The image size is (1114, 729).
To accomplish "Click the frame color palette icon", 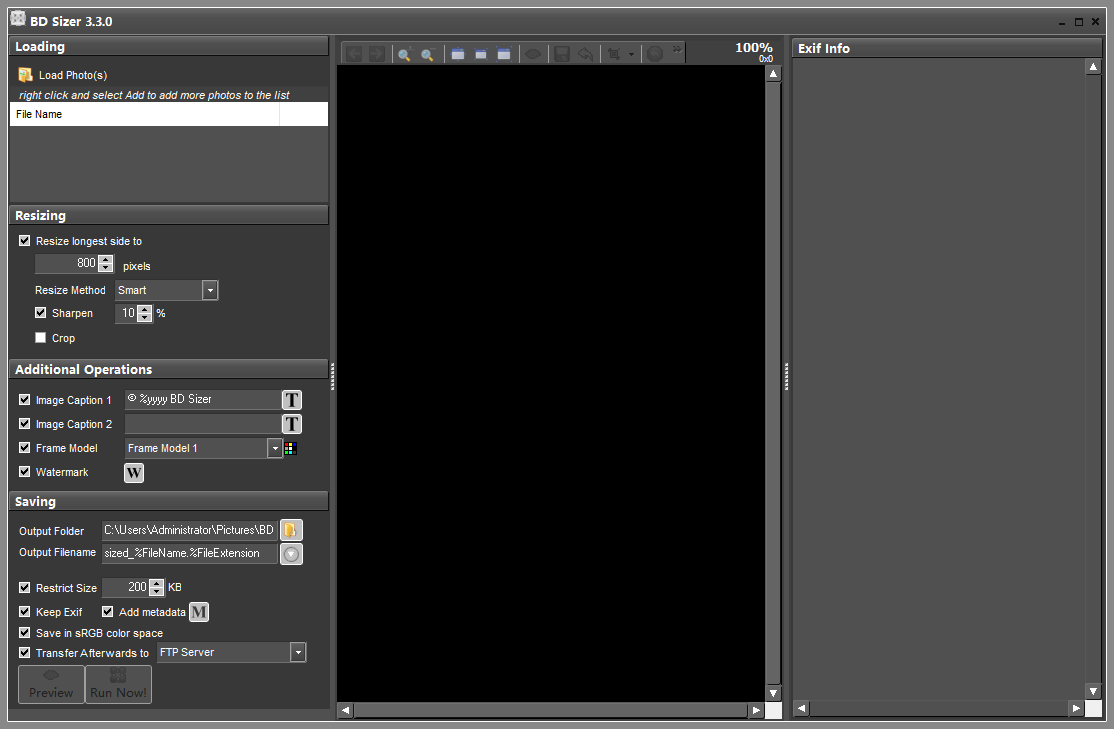I will click(x=291, y=448).
